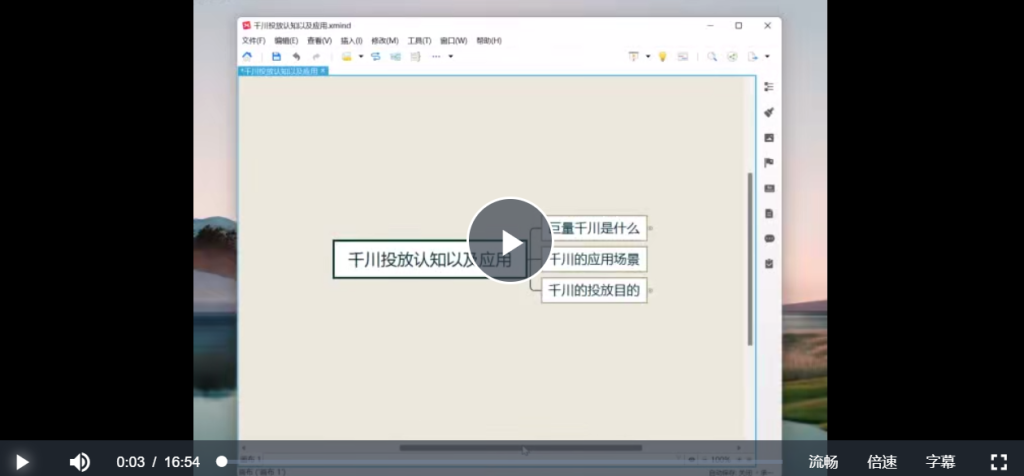
Task: Click the boundary icon in the toolbar
Action: pos(395,57)
